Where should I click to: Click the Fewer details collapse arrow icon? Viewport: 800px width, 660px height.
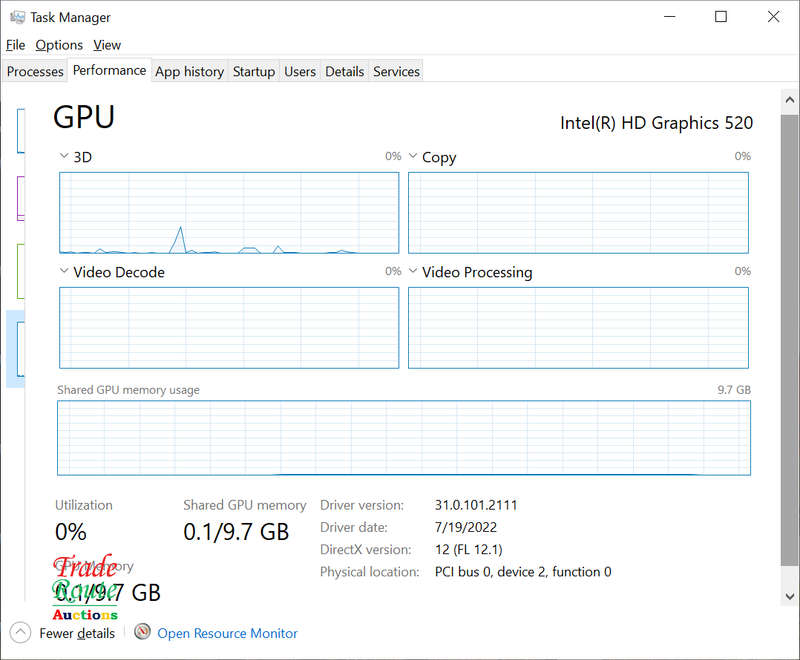pyautogui.click(x=20, y=632)
